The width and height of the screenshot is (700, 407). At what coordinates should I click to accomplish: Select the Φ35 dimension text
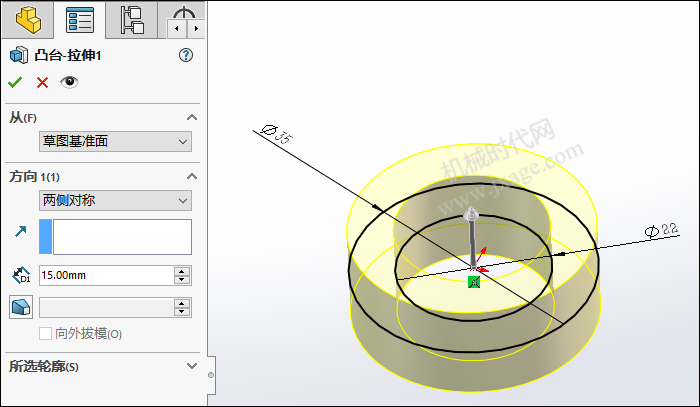tap(277, 133)
